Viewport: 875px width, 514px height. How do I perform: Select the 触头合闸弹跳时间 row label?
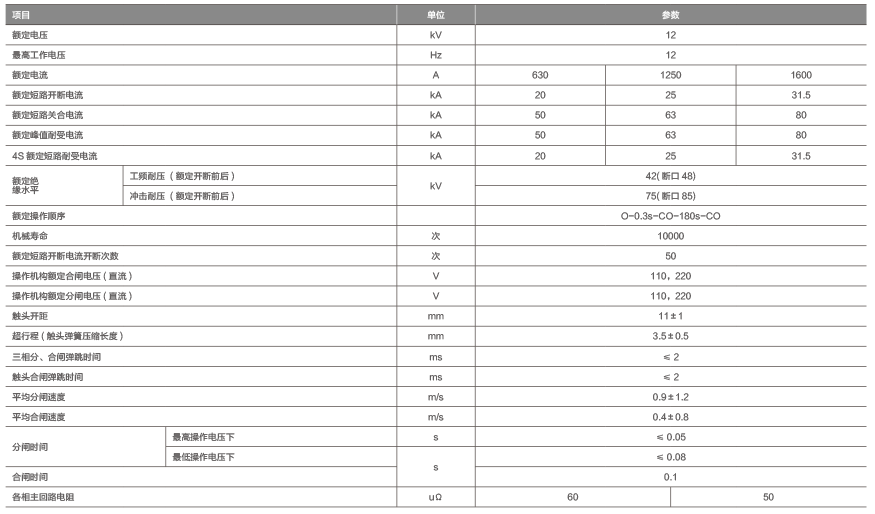(x=47, y=378)
